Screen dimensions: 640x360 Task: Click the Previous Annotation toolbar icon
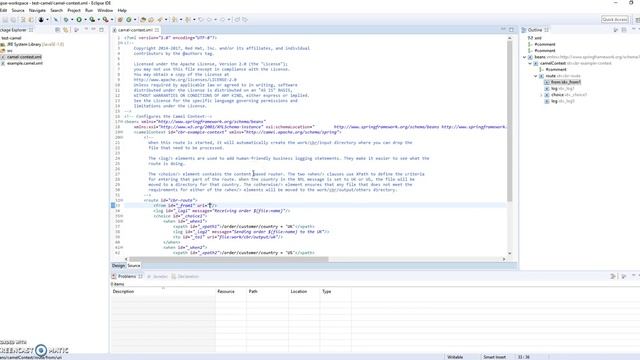187,20
